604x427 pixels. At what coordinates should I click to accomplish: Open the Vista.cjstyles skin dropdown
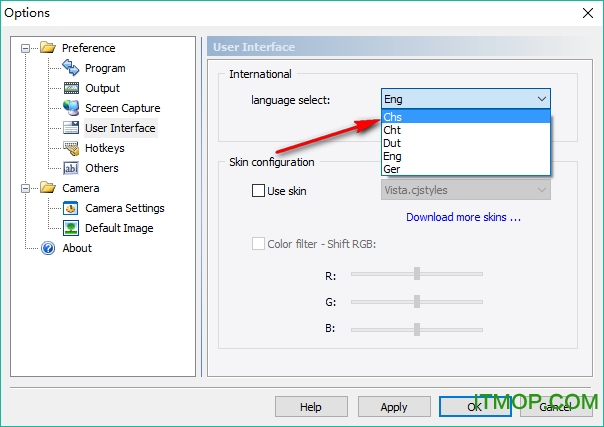click(x=541, y=190)
